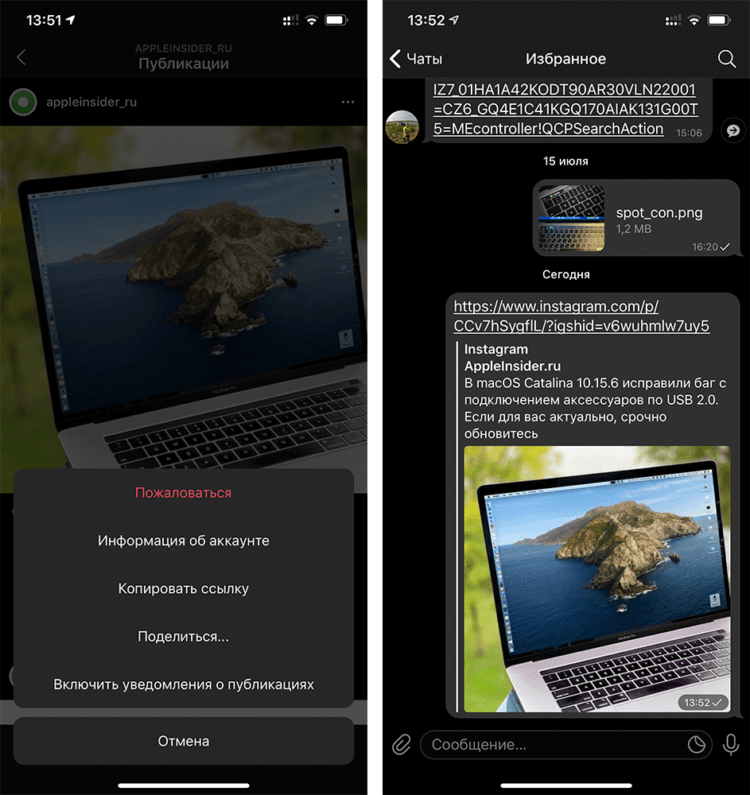Image resolution: width=750 pixels, height=795 pixels.
Task: Select Включить уведомления о публикациях
Action: coord(183,684)
